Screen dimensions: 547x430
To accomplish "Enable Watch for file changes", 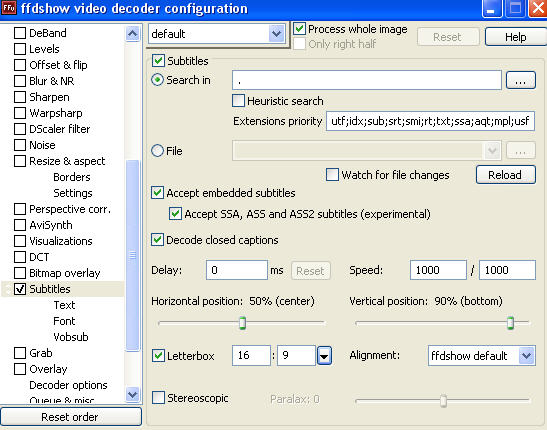I will pos(332,174).
